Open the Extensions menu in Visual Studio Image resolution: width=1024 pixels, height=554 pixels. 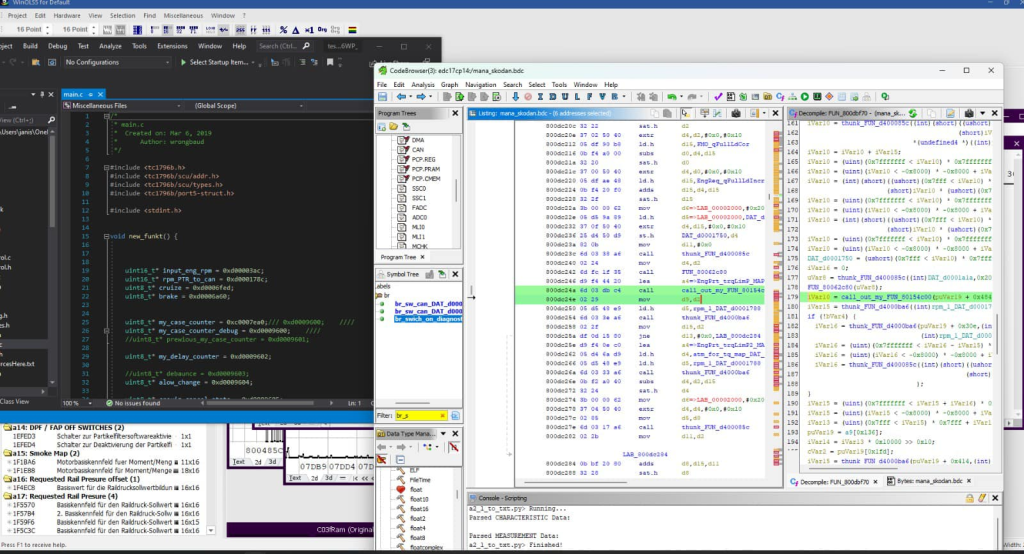click(172, 46)
